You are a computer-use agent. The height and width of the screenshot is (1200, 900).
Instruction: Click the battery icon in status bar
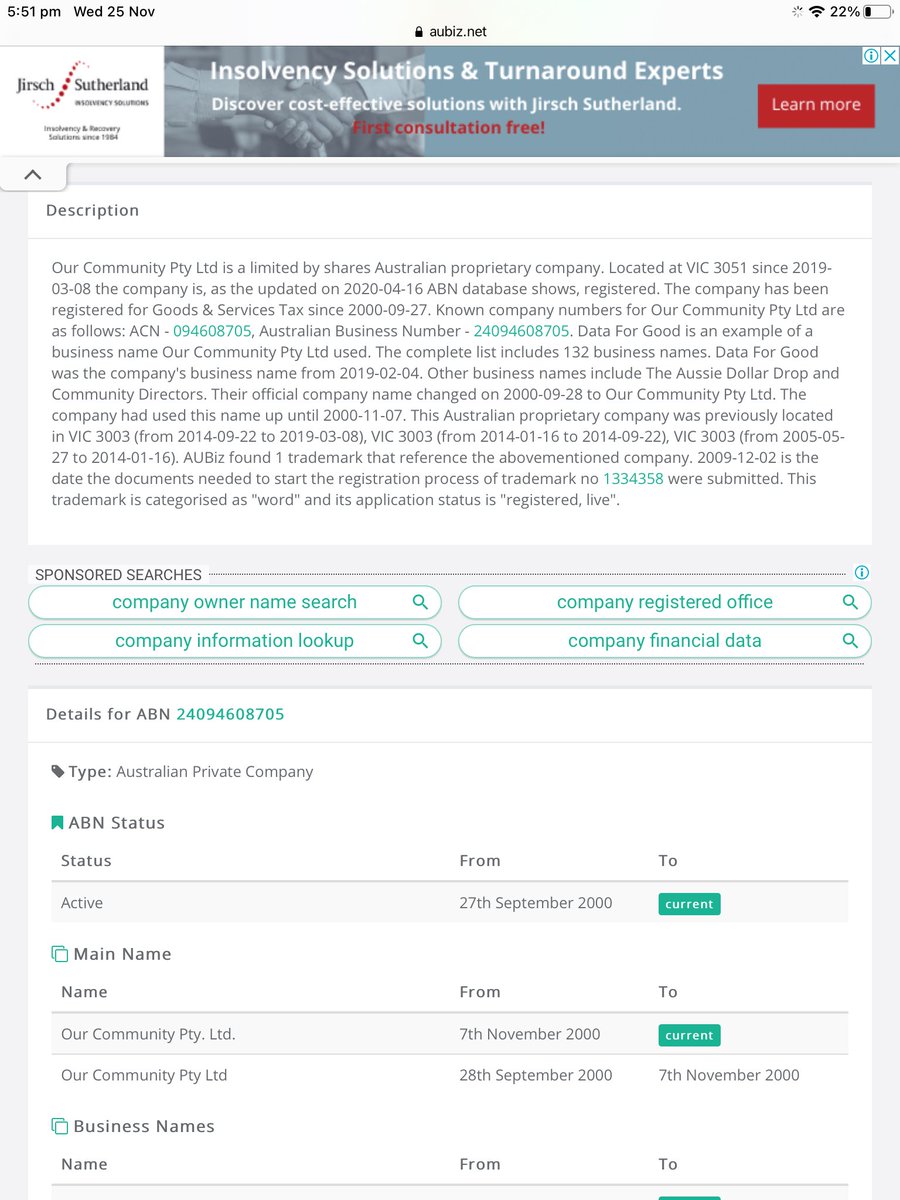point(879,11)
